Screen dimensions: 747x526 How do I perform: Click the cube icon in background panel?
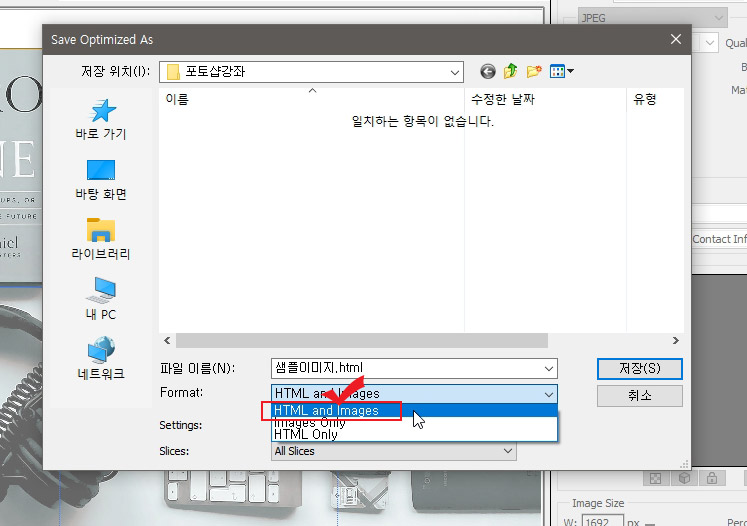coord(684,478)
